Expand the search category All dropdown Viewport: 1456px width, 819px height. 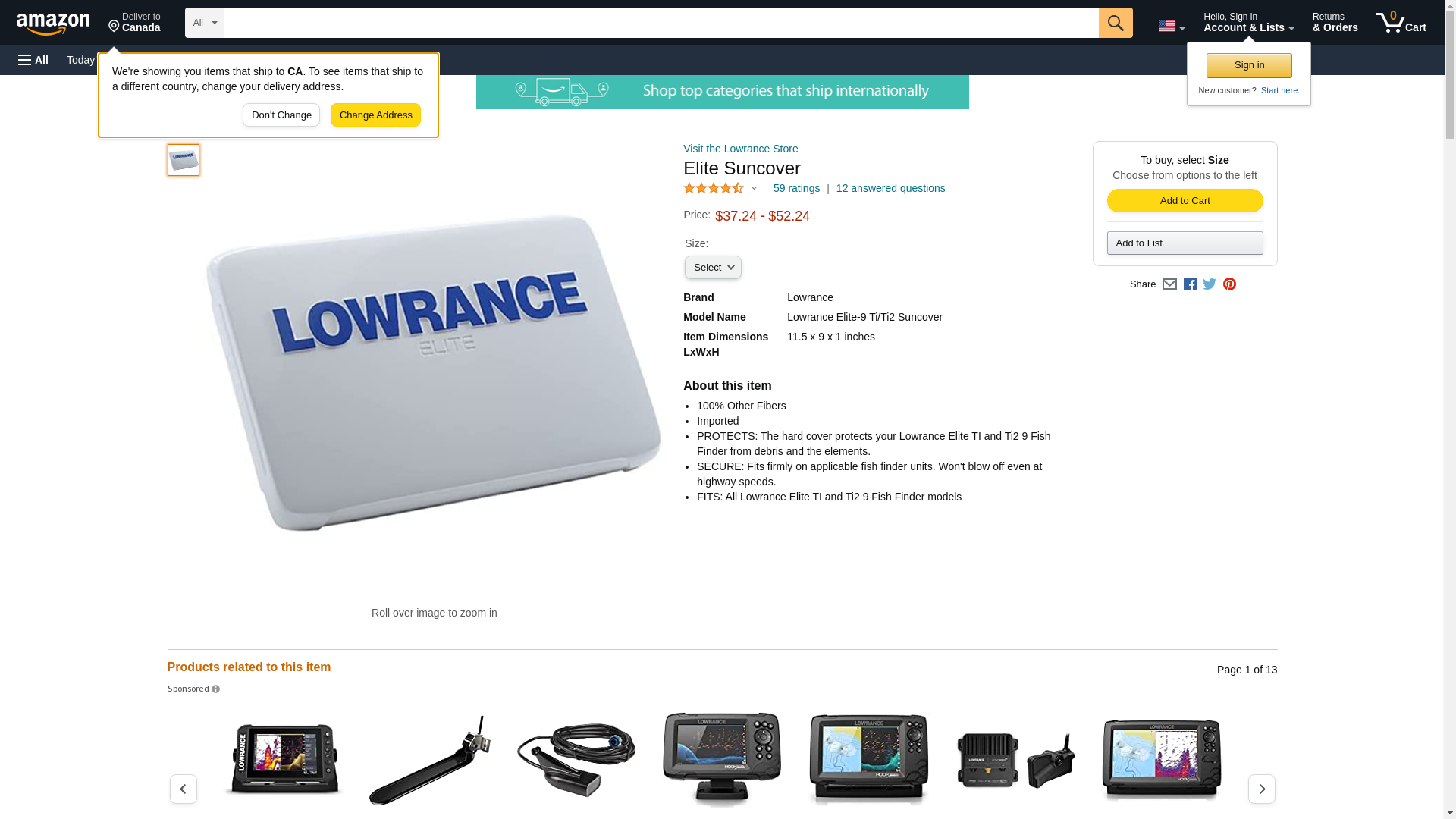point(205,23)
